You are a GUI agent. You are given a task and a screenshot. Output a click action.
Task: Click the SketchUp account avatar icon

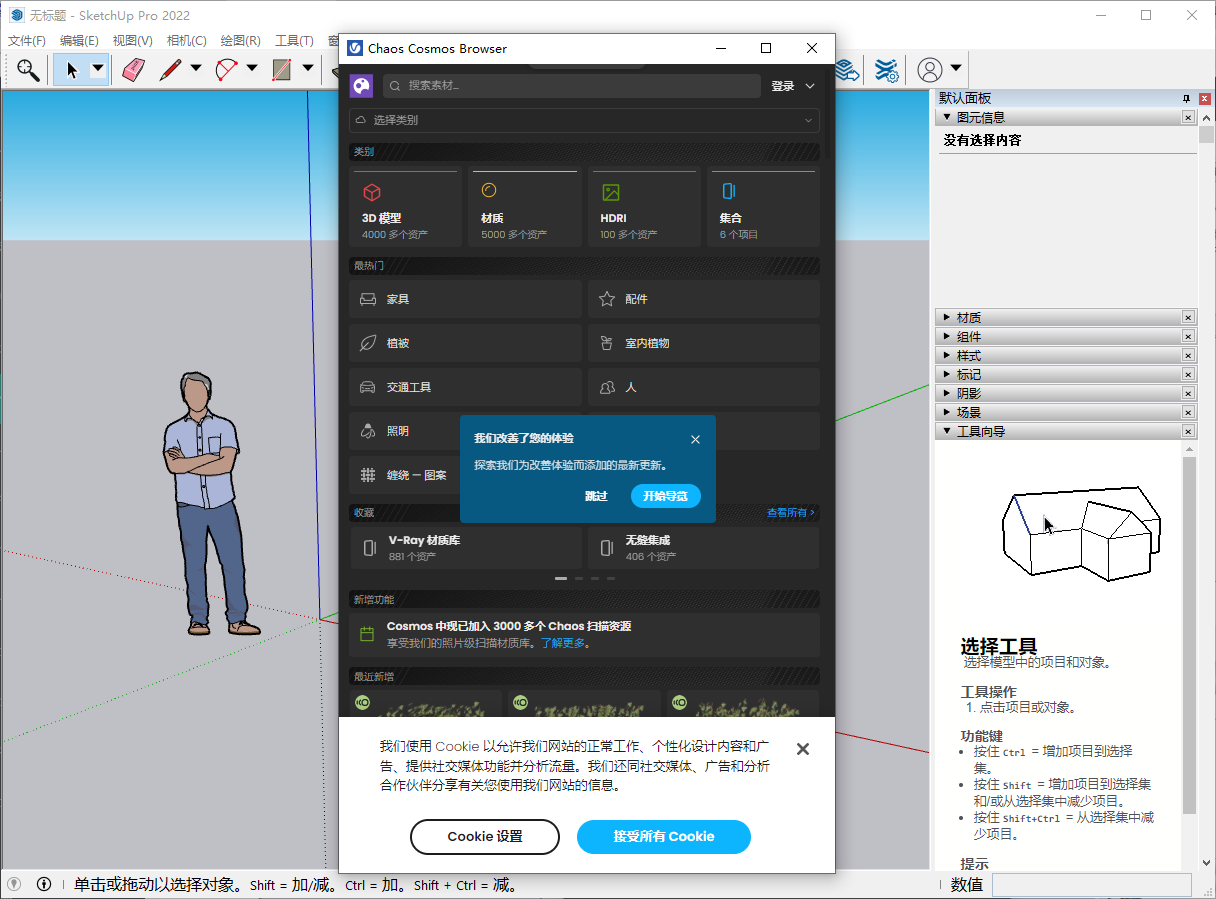pyautogui.click(x=928, y=70)
